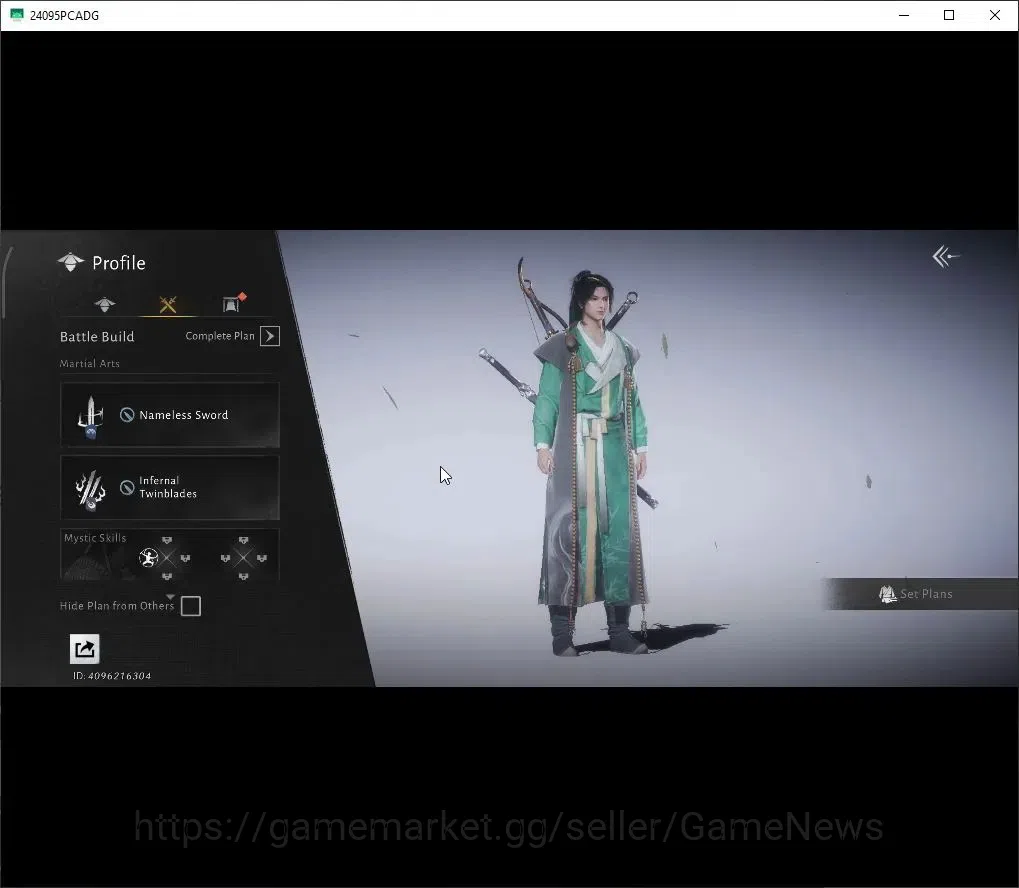Viewport: 1019px width, 888px height.
Task: Click the share export icon above ID
Action: point(84,649)
